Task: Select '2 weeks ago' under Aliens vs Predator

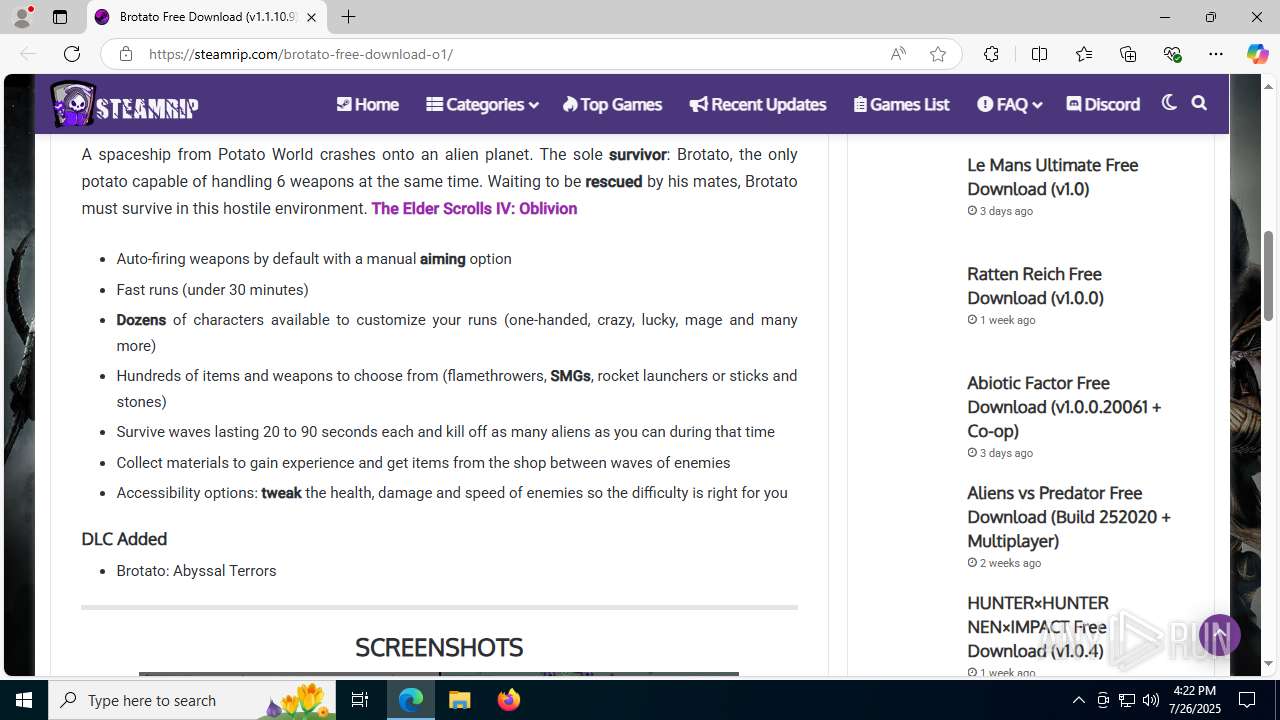Action: 1010,563
